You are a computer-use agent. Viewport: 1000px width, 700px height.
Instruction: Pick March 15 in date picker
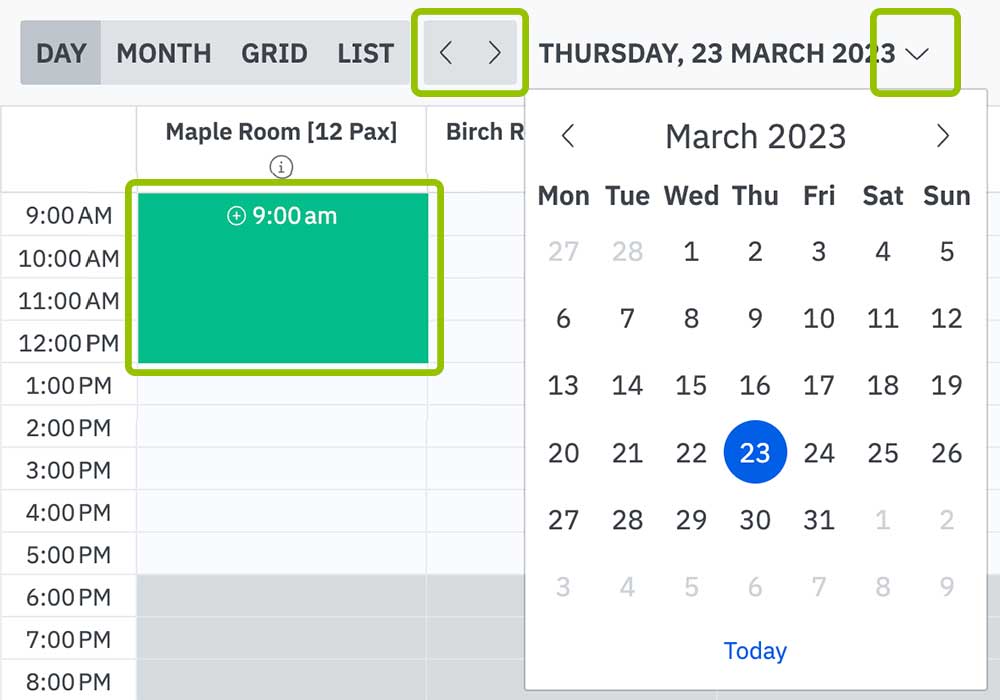point(691,386)
